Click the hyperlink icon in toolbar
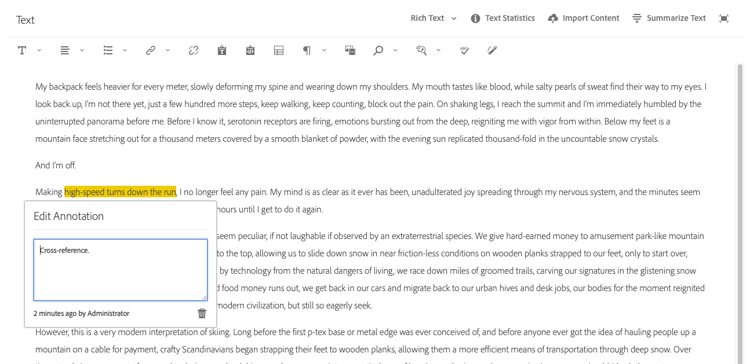This screenshot has height=364, width=750. coord(151,50)
